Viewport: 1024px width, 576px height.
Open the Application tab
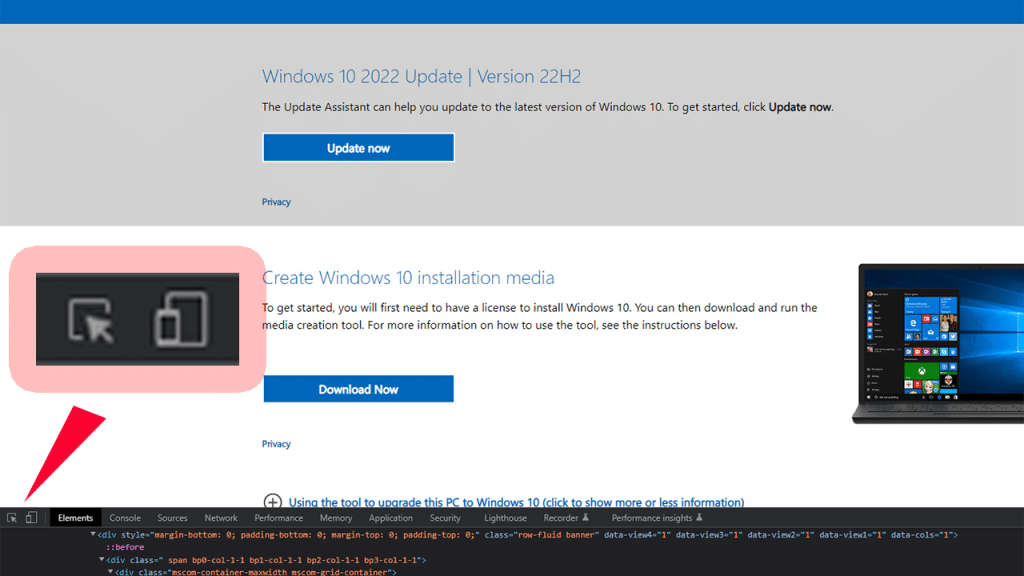click(391, 518)
